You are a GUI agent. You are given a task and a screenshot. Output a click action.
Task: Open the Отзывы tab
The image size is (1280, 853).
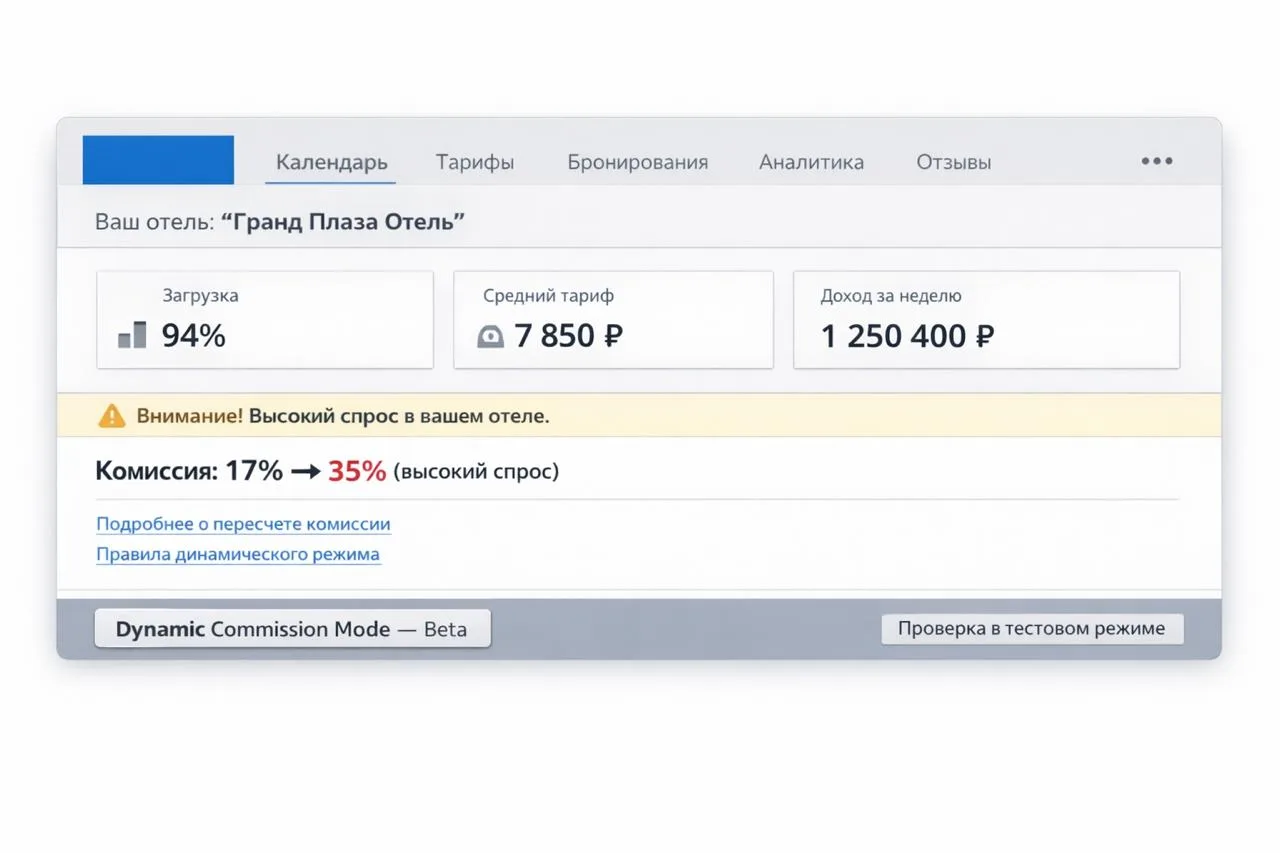[953, 162]
